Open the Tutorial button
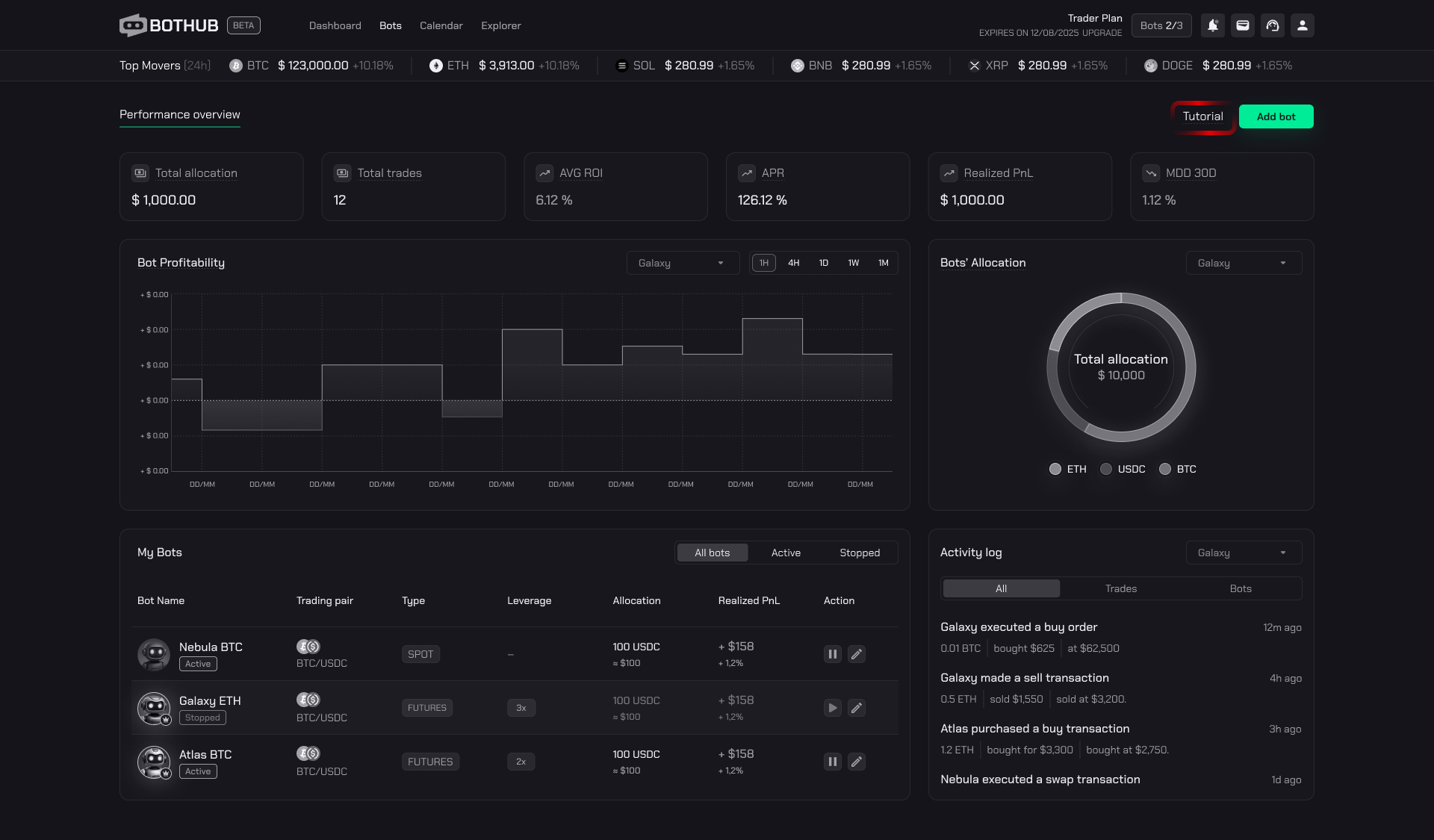The width and height of the screenshot is (1434, 840). coord(1202,116)
